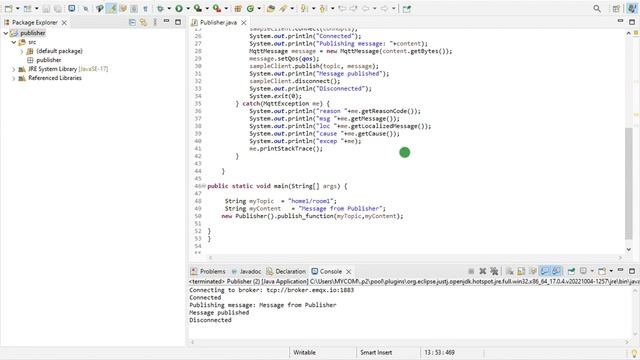Viewport: 640px width, 360px height.
Task: Click the Coverage launch icon
Action: pyautogui.click(x=198, y=9)
